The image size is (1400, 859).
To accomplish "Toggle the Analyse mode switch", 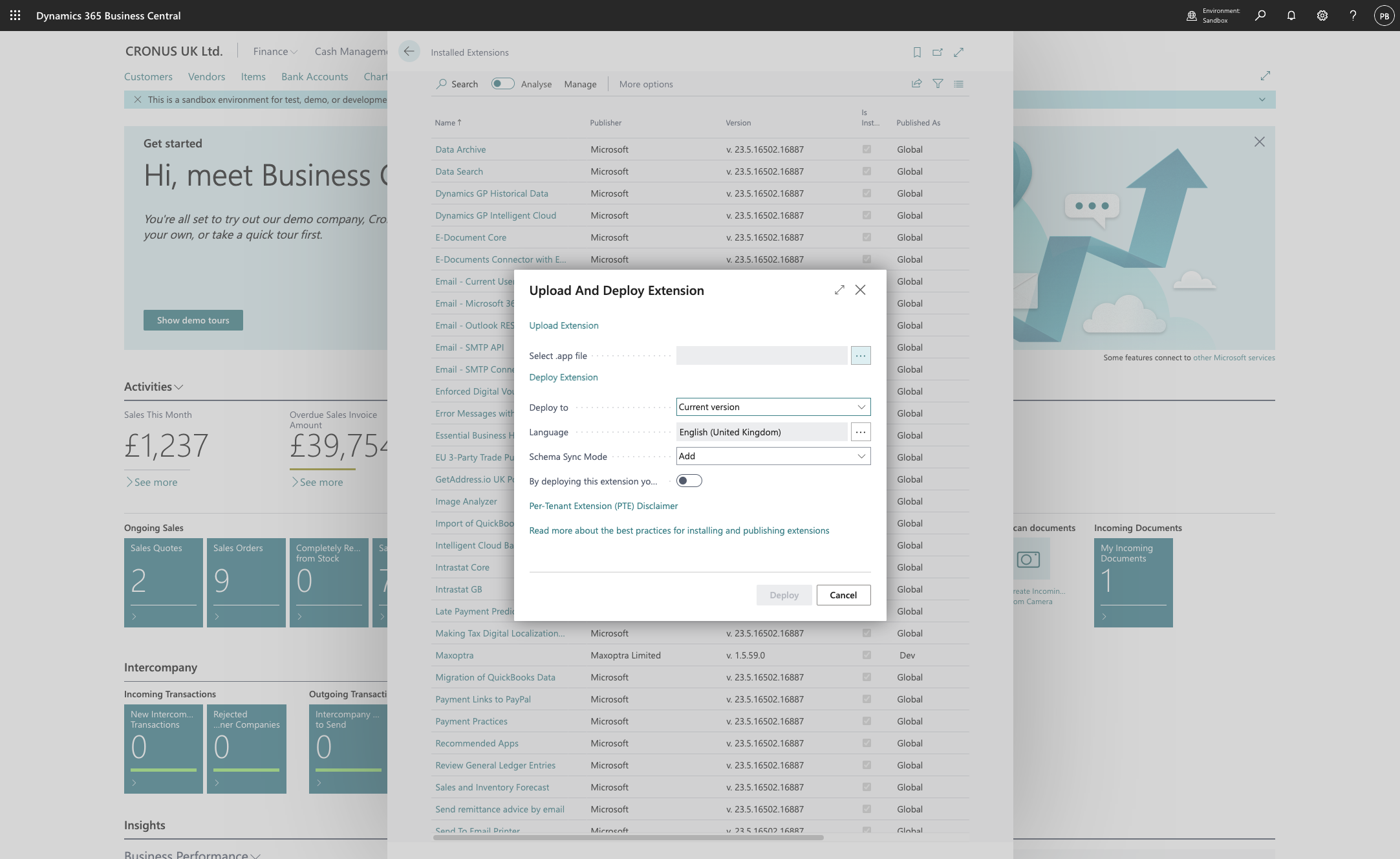I will (502, 83).
